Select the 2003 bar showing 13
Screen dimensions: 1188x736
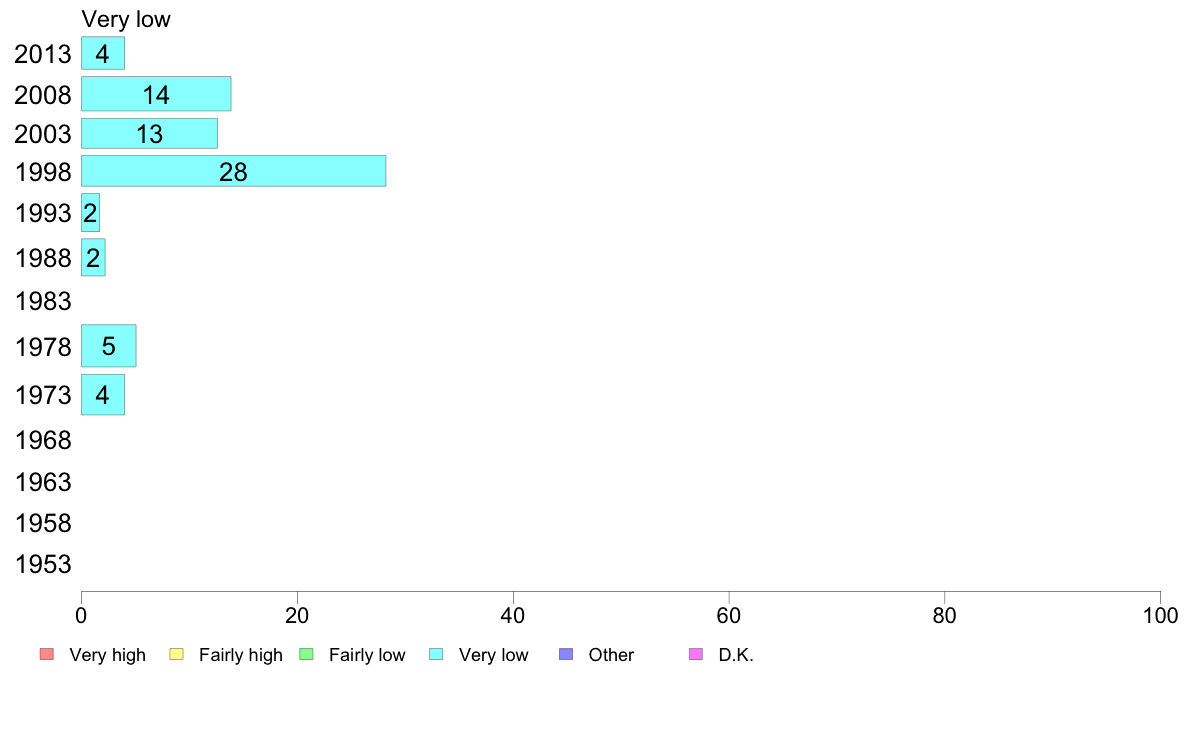[149, 133]
